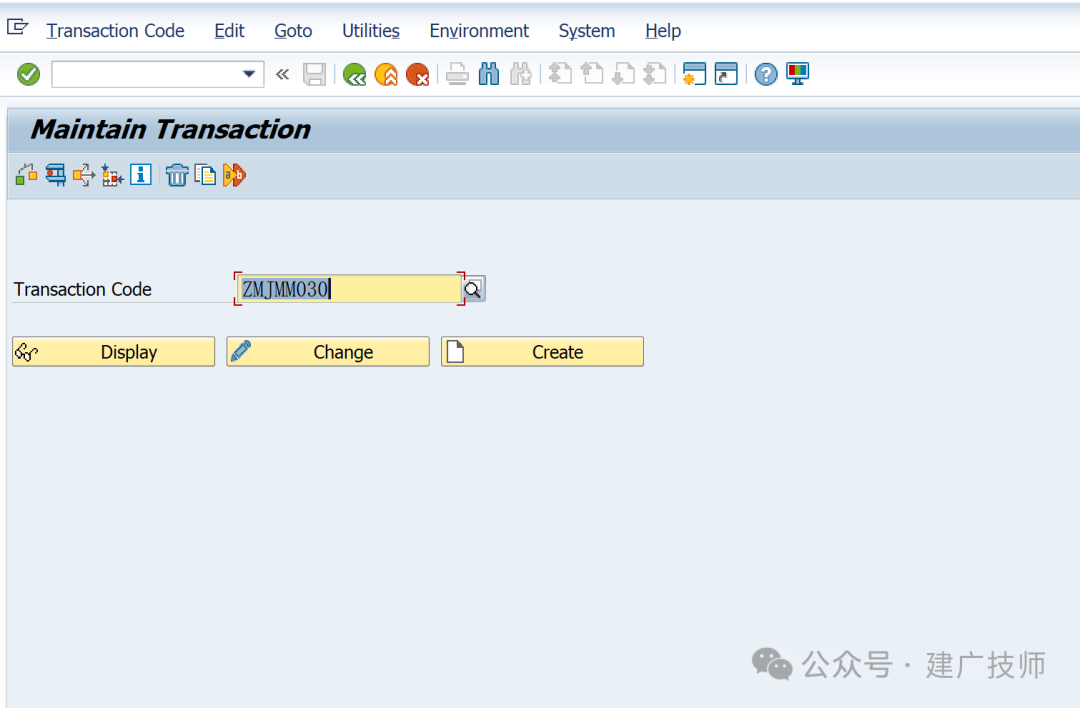
Task: Open the Transaction Code menu
Action: click(x=116, y=31)
